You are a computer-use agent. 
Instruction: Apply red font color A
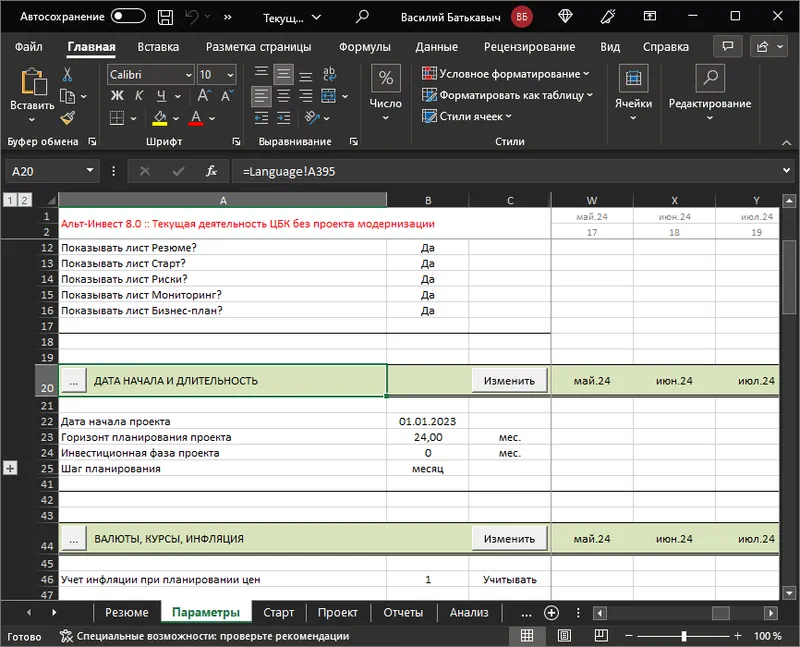(x=195, y=118)
